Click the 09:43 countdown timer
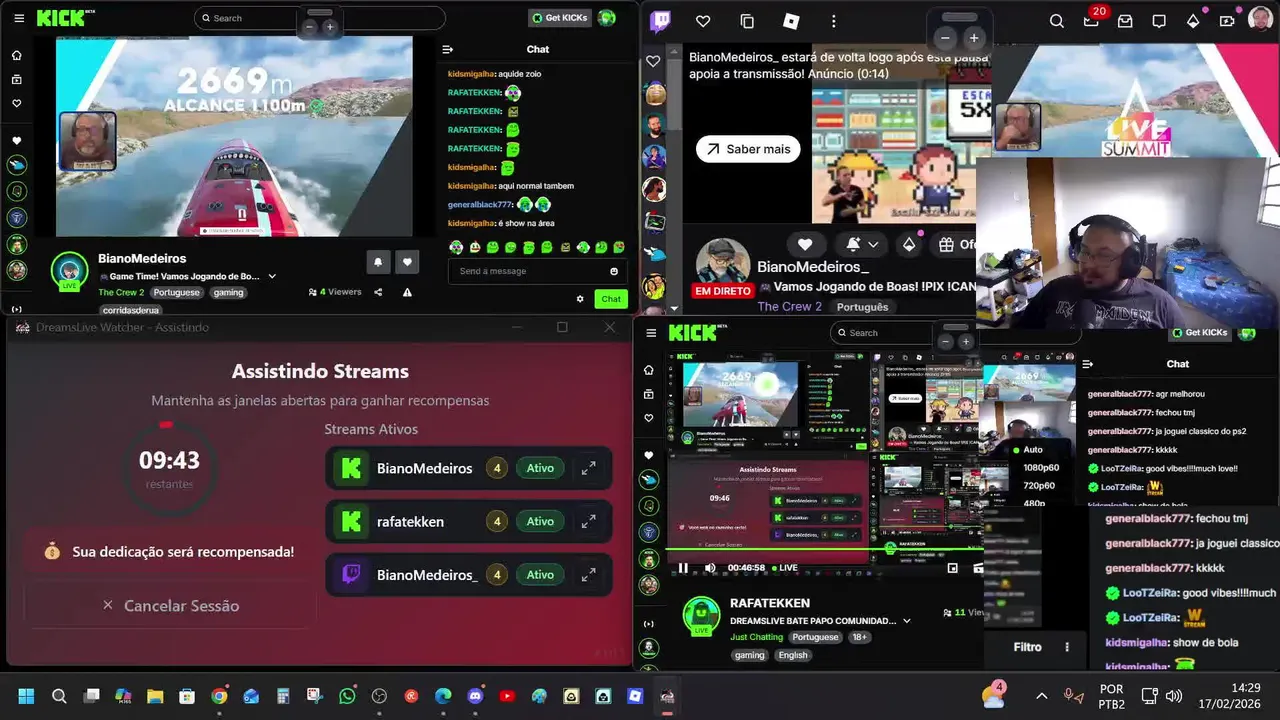The image size is (1280, 720). tap(169, 460)
